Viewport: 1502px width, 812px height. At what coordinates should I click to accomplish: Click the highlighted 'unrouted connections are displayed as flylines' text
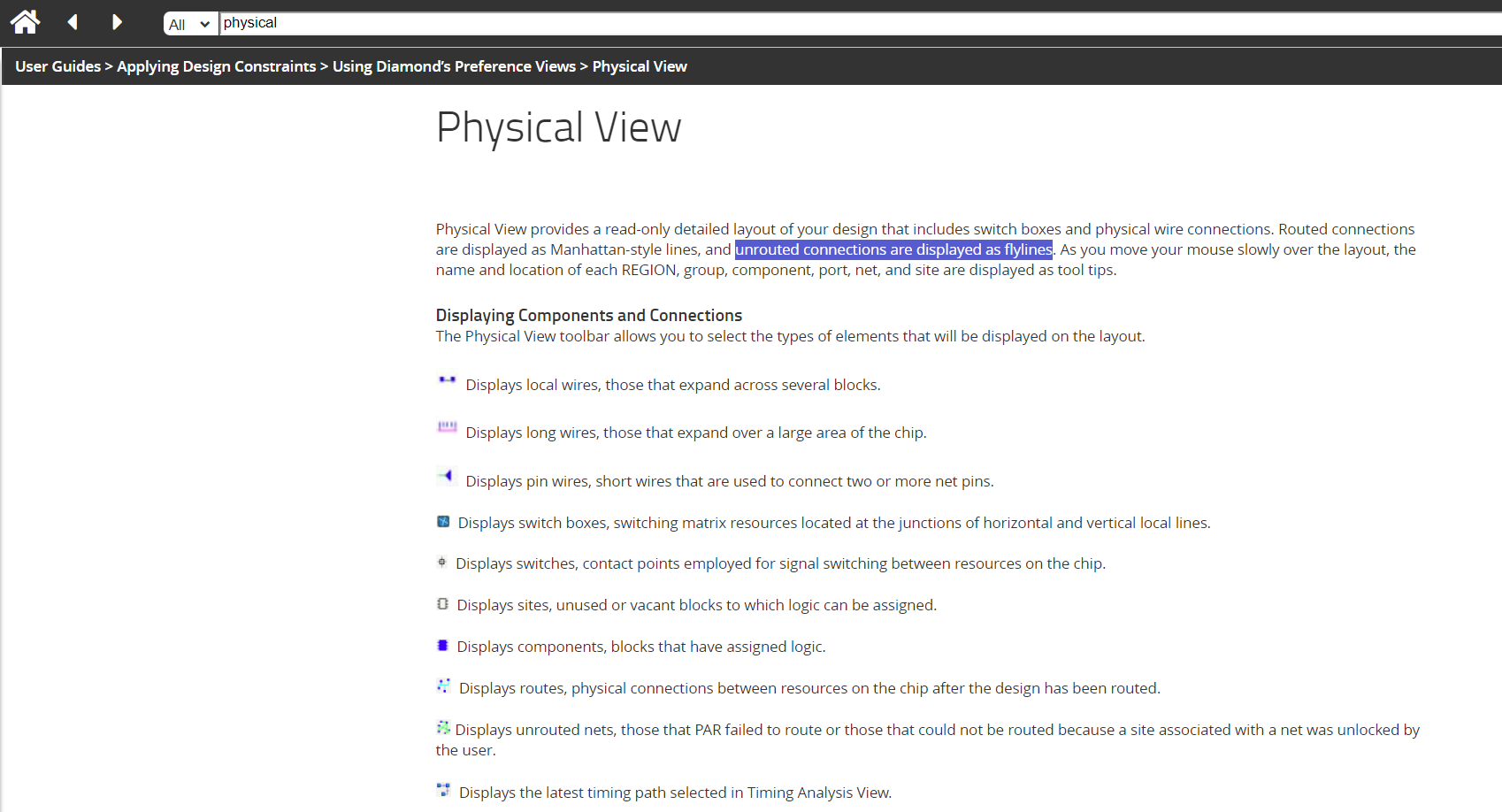893,249
